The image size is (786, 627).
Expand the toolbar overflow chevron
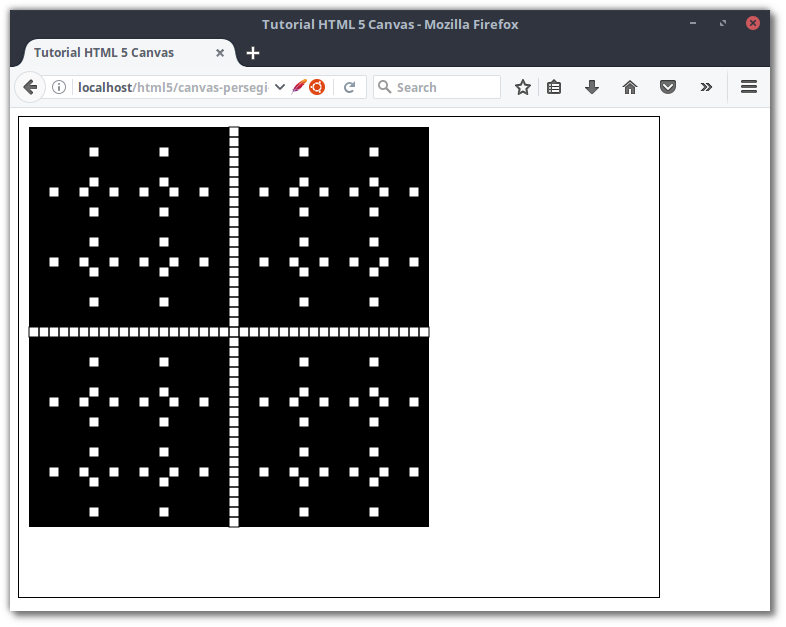coord(706,87)
